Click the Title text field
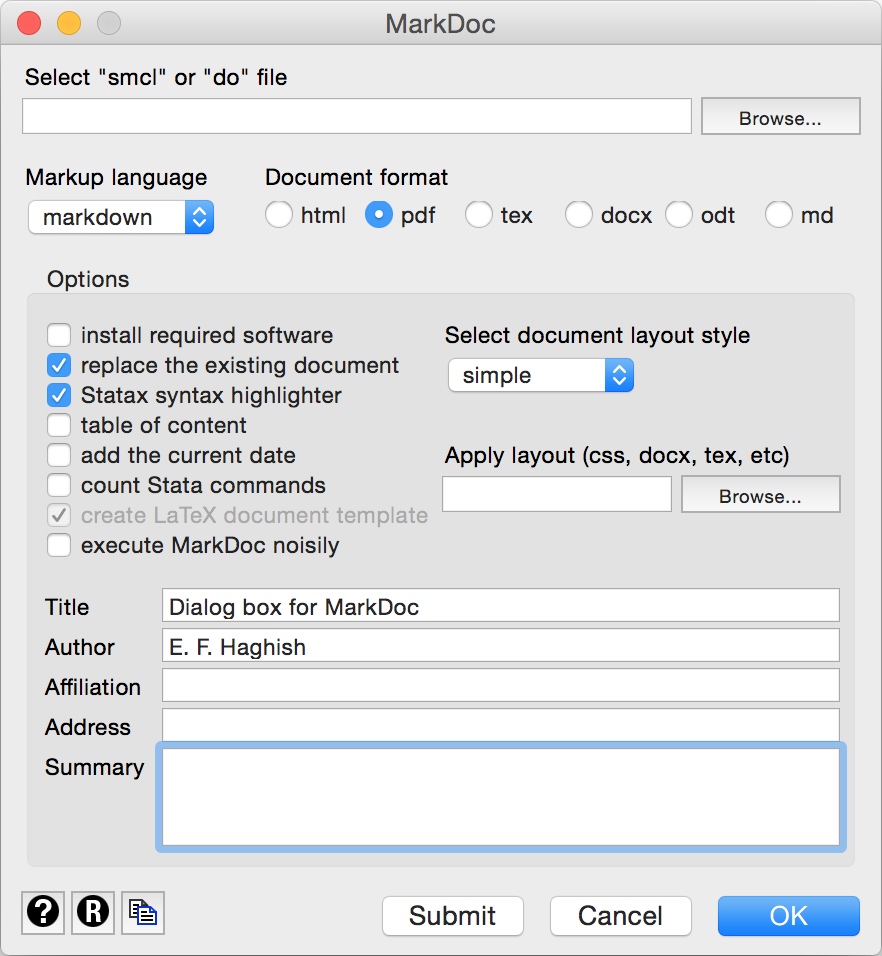This screenshot has height=956, width=882. pos(500,605)
